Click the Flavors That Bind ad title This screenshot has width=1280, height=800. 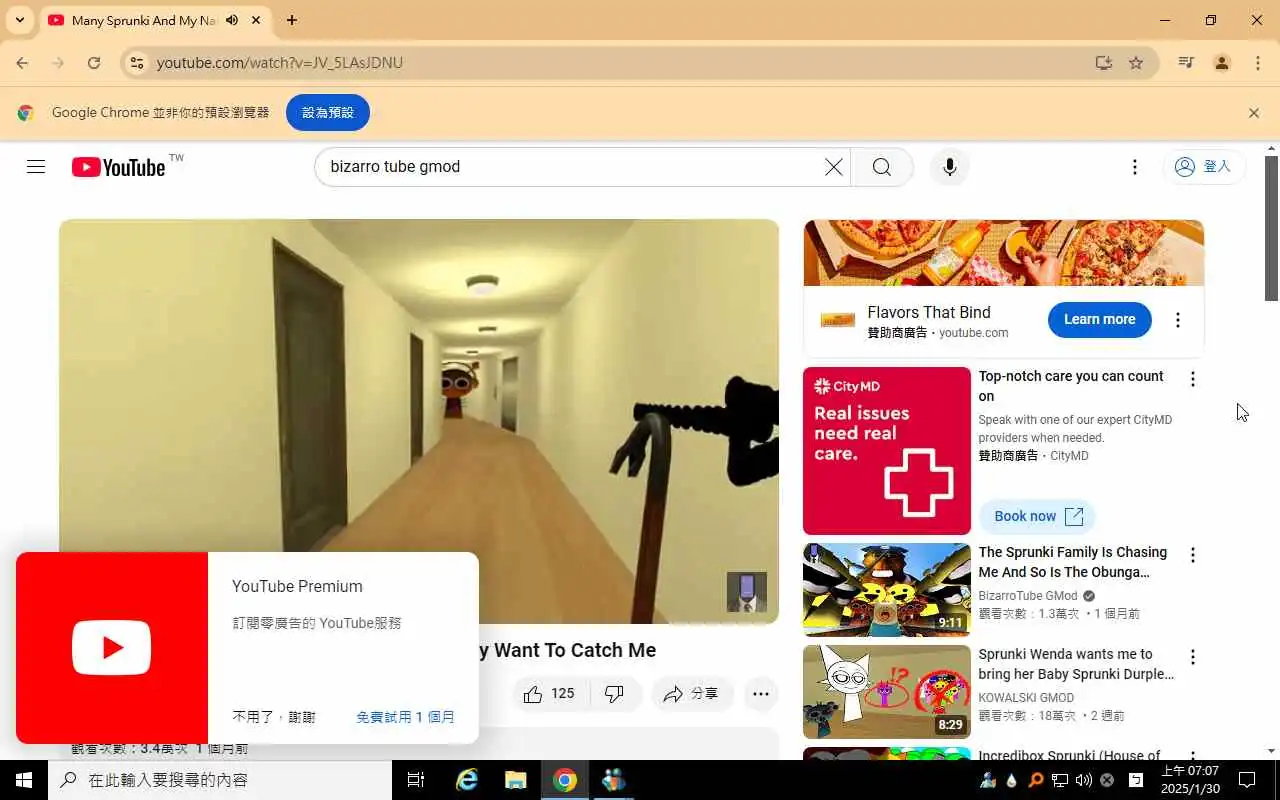(x=928, y=312)
